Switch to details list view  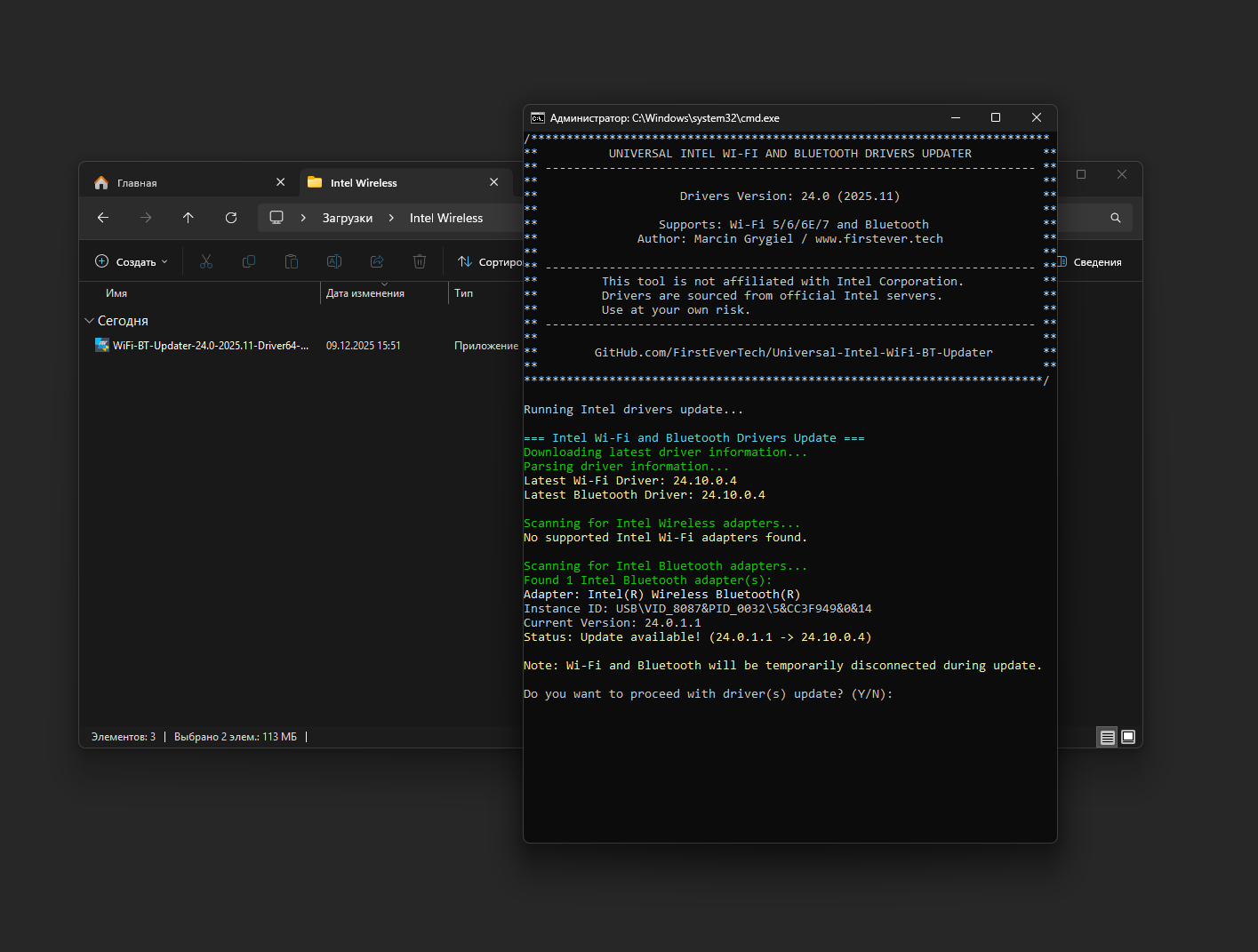point(1107,737)
